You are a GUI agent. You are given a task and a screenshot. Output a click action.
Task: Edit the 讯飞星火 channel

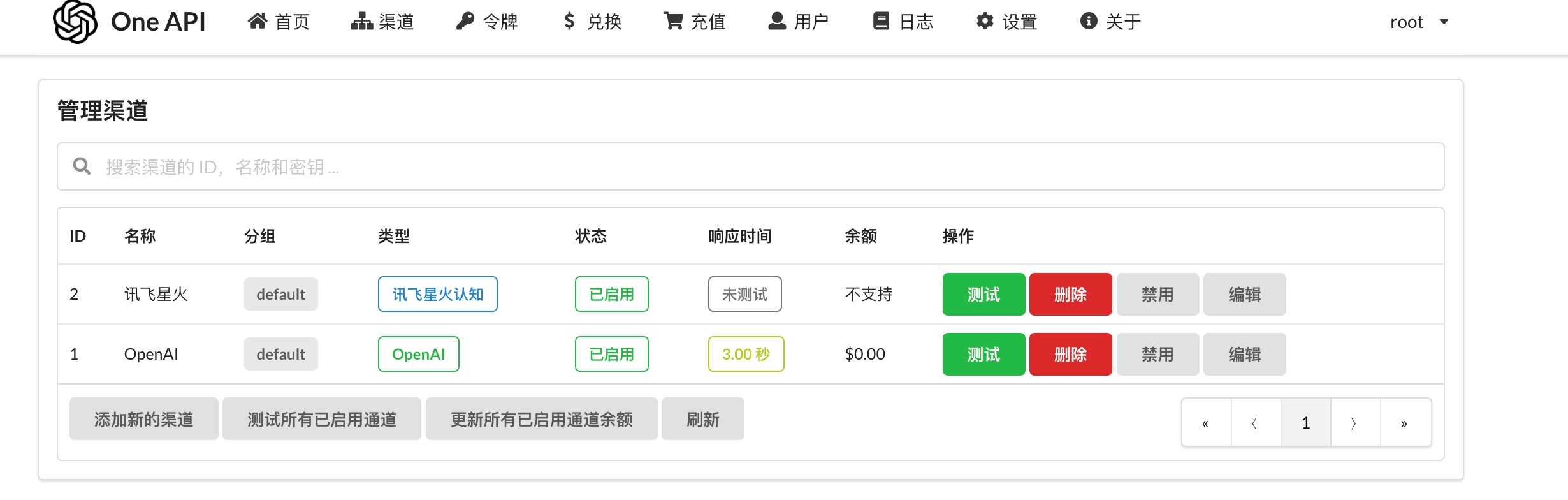coord(1244,295)
